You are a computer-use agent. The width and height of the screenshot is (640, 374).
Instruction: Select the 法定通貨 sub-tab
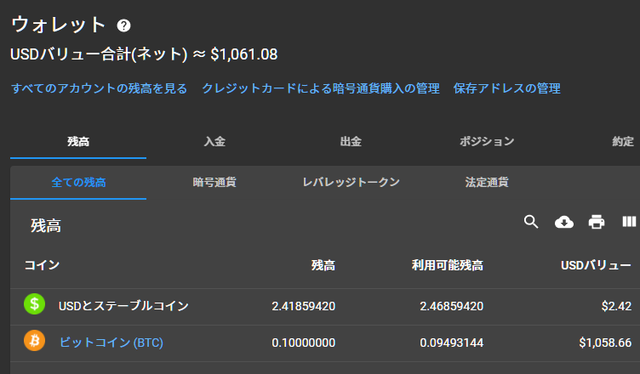(487, 182)
